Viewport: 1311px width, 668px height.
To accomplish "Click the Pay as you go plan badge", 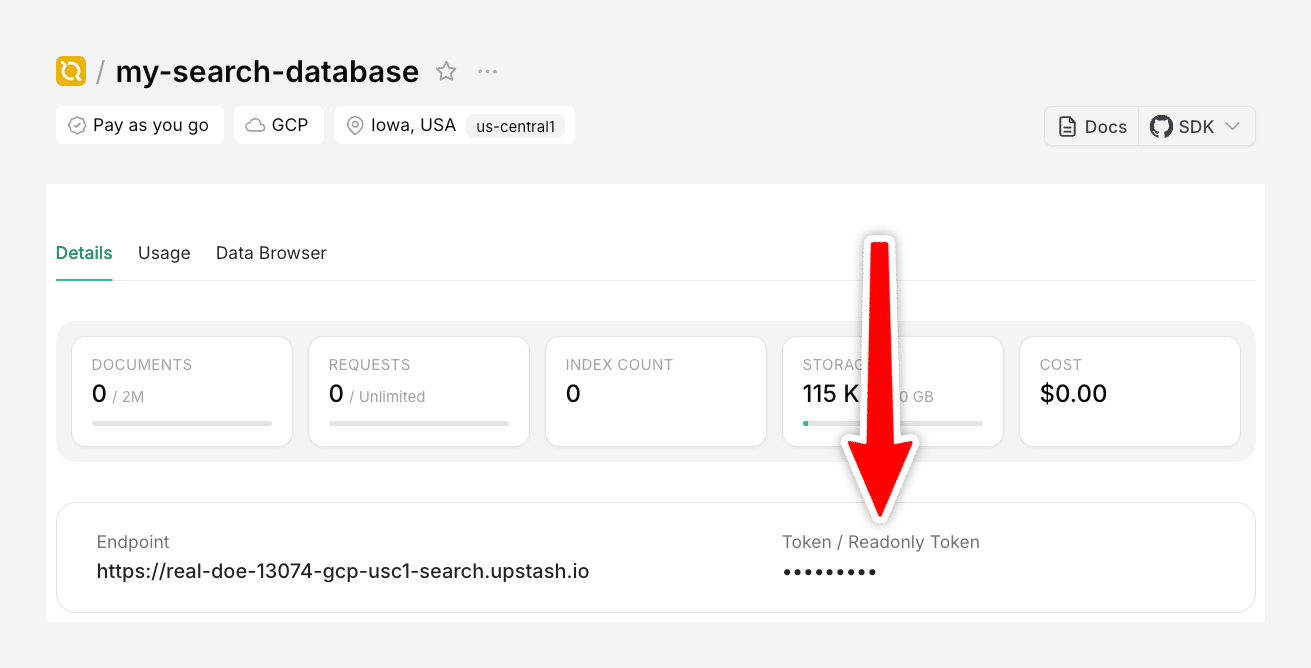I will coord(140,125).
